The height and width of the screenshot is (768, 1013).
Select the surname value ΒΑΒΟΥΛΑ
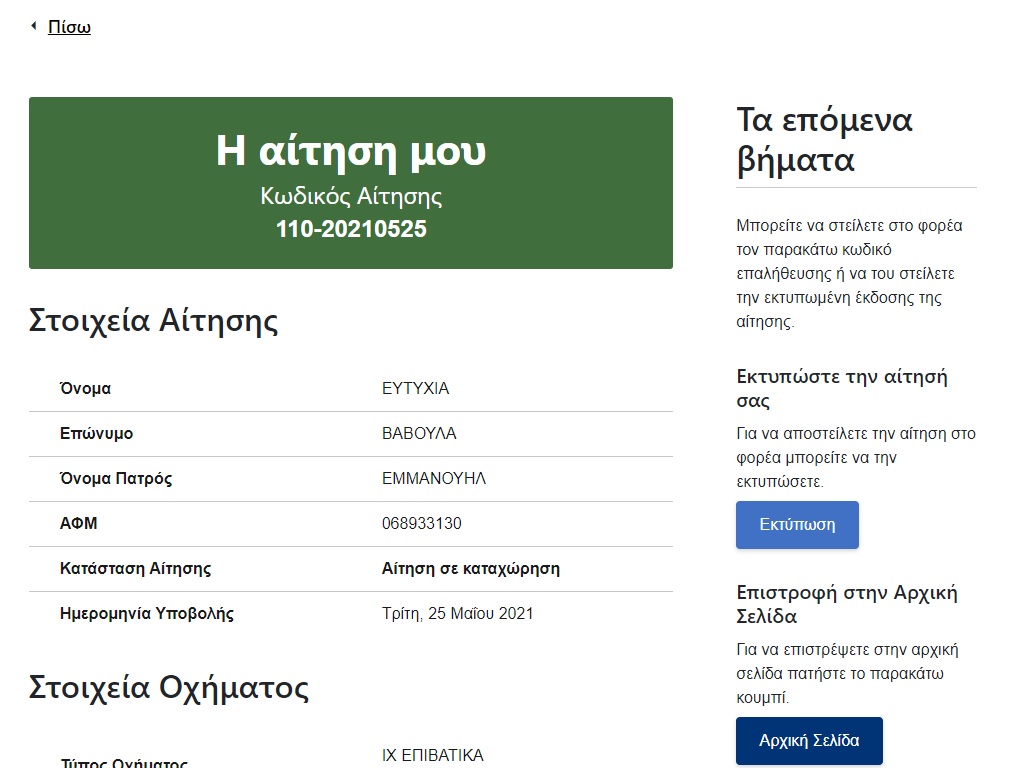tap(419, 434)
